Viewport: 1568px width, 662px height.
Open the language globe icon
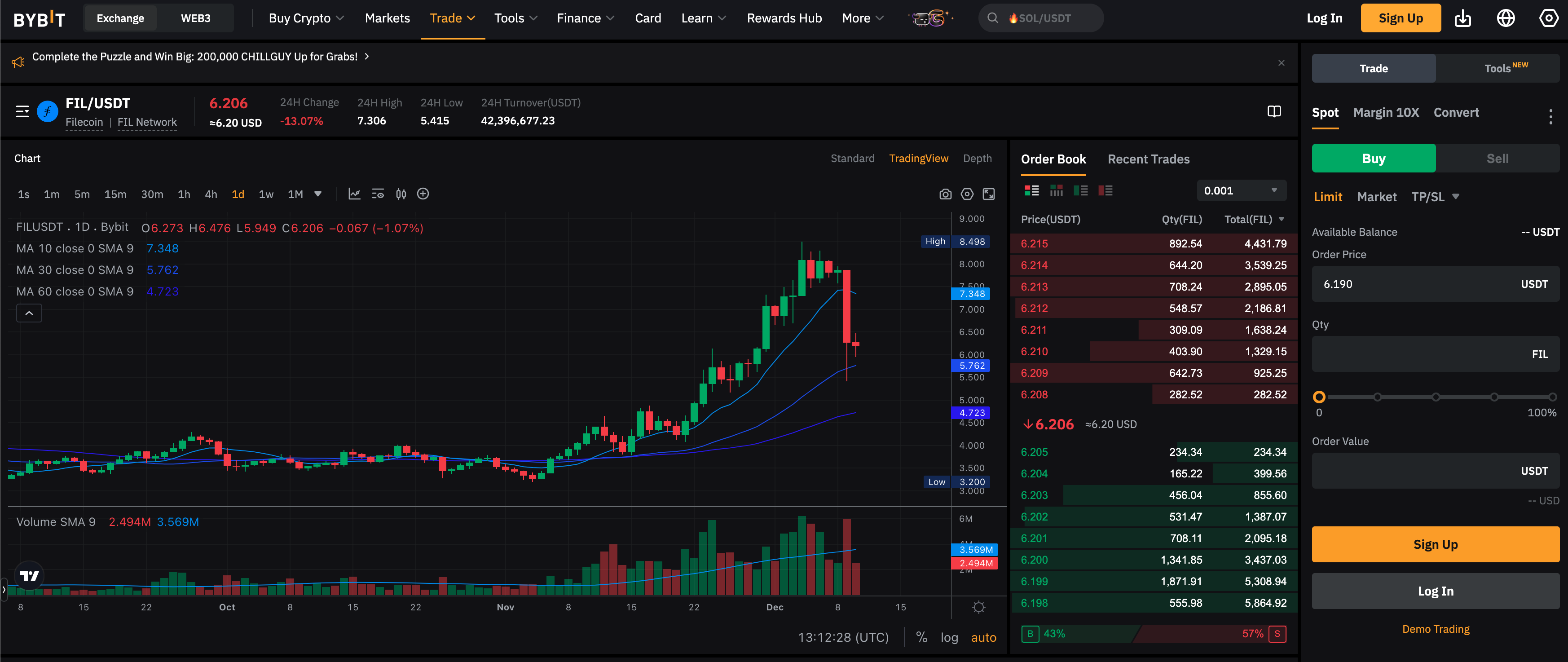[x=1505, y=18]
